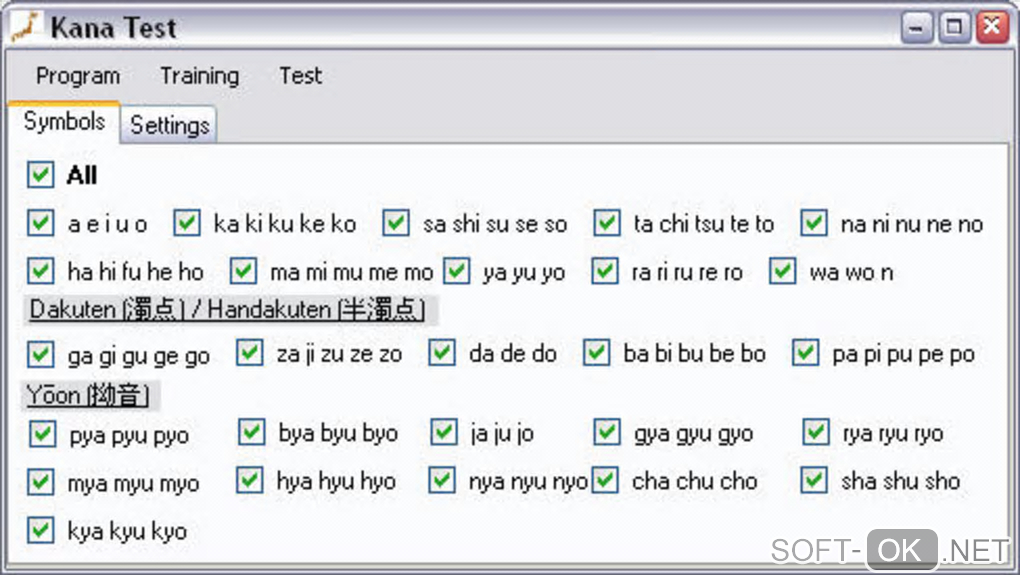1020x575 pixels.
Task: Uncheck the 'wa wo n' checkbox
Action: [783, 271]
